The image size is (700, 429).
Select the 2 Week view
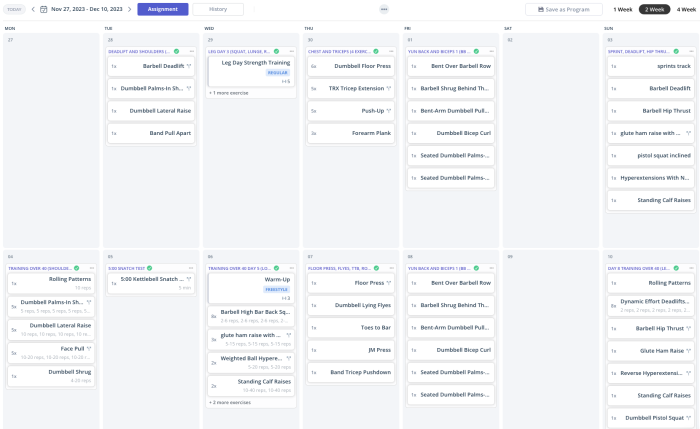click(x=654, y=9)
